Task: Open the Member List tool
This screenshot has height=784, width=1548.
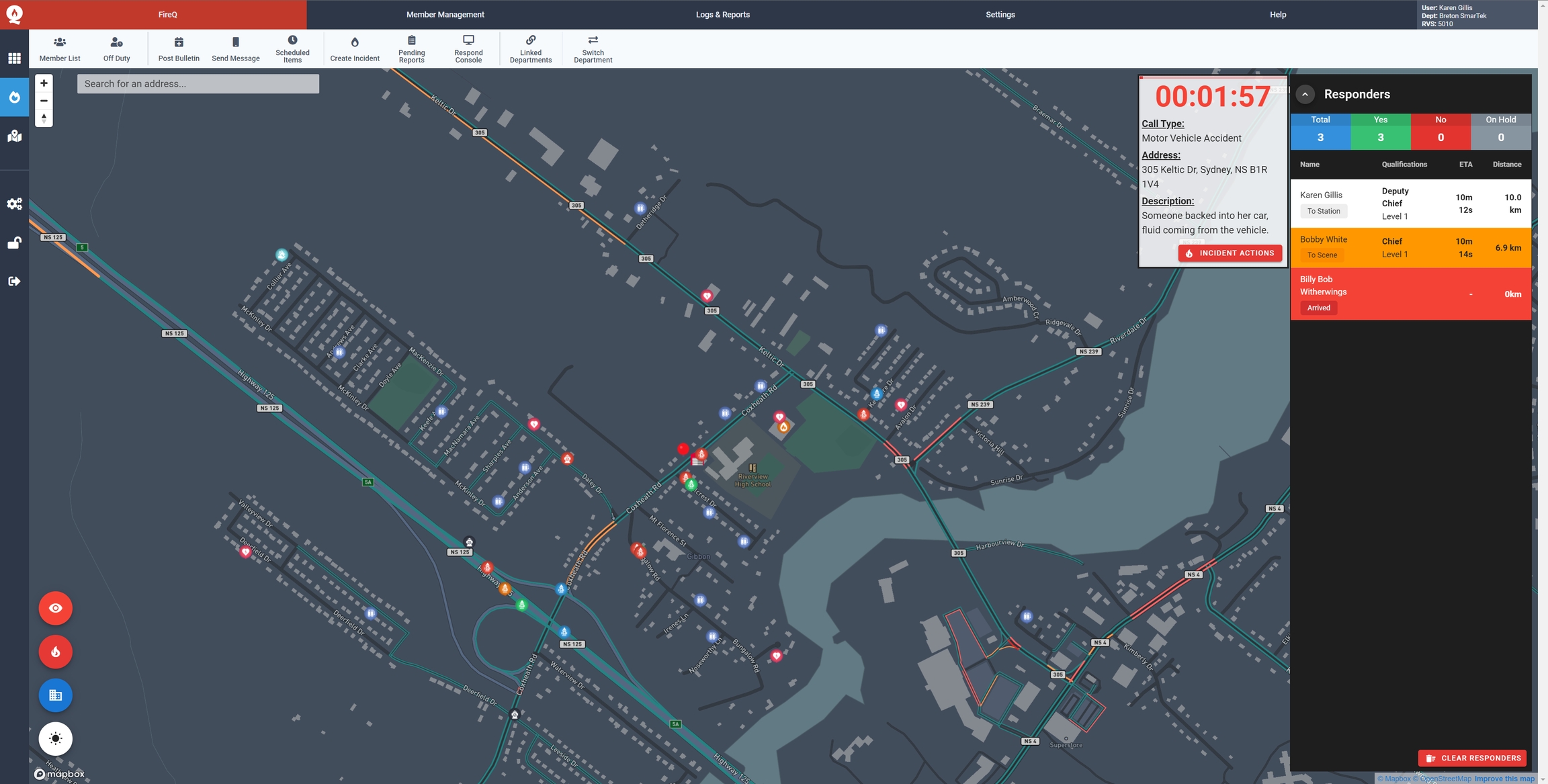Action: click(x=59, y=48)
